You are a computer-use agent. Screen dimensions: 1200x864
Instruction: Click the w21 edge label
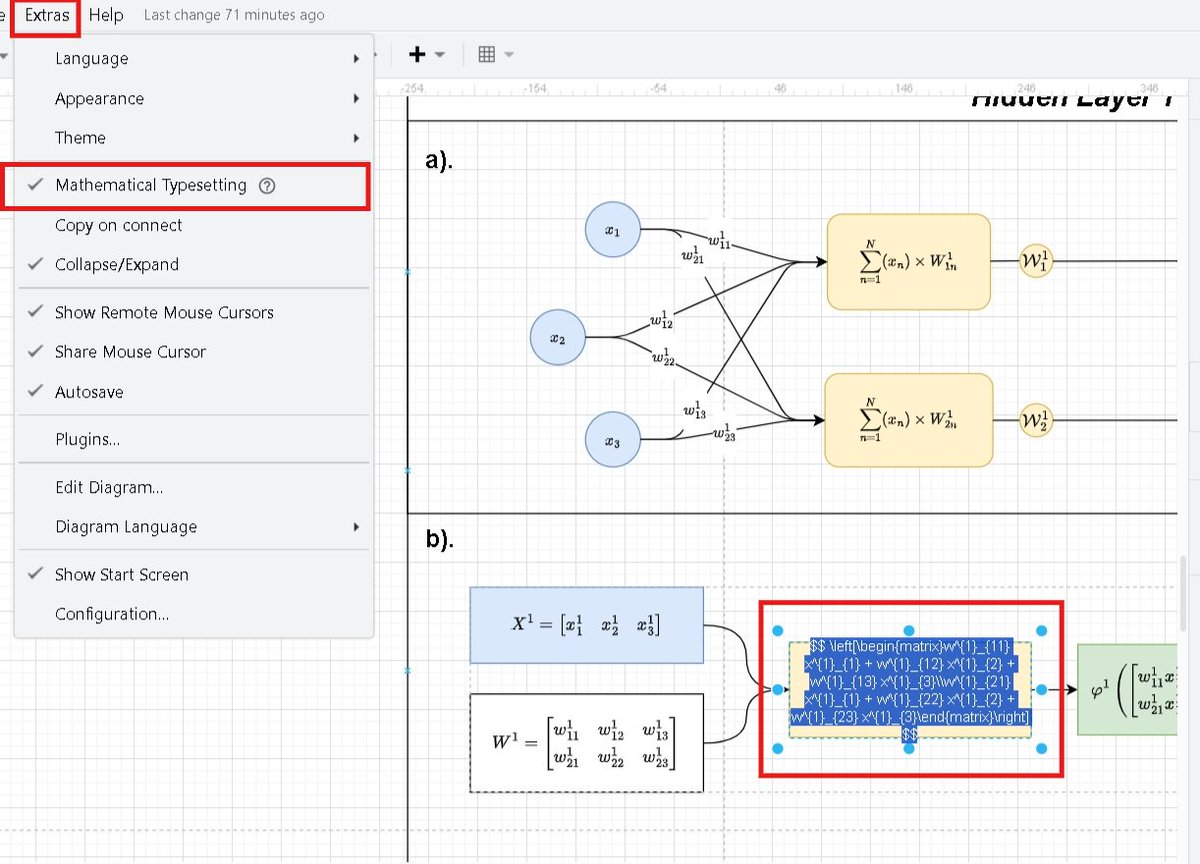[693, 254]
